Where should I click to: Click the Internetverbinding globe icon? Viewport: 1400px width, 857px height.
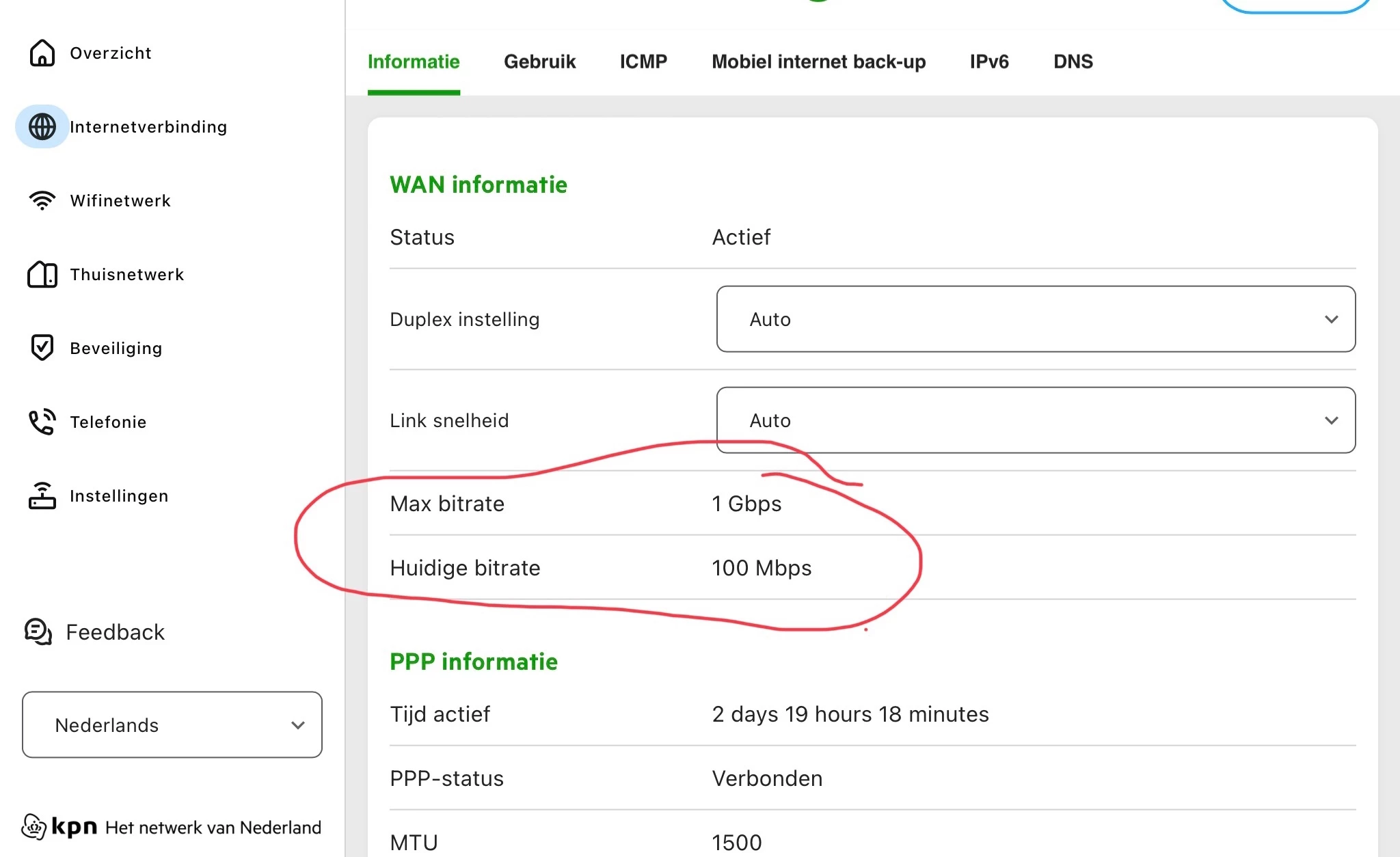[42, 126]
